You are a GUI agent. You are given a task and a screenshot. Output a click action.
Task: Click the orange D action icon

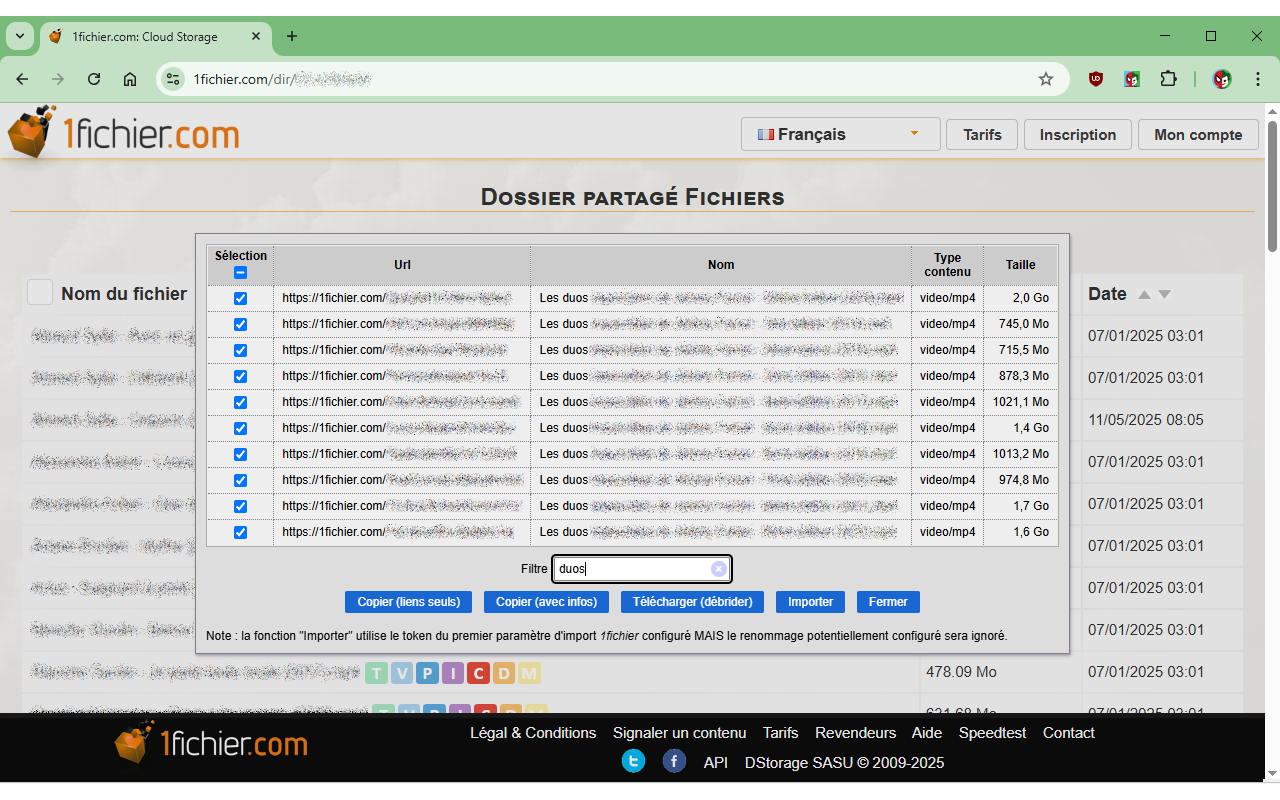click(503, 673)
